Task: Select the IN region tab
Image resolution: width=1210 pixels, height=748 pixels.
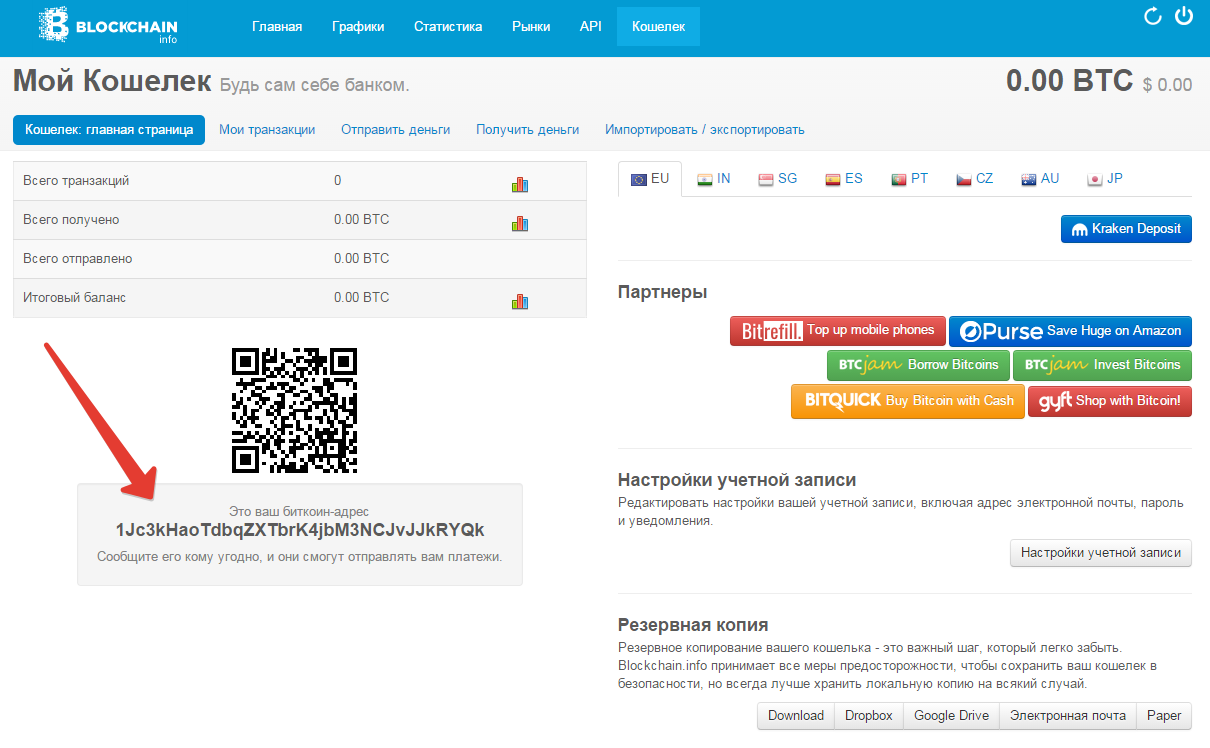Action: tap(714, 179)
